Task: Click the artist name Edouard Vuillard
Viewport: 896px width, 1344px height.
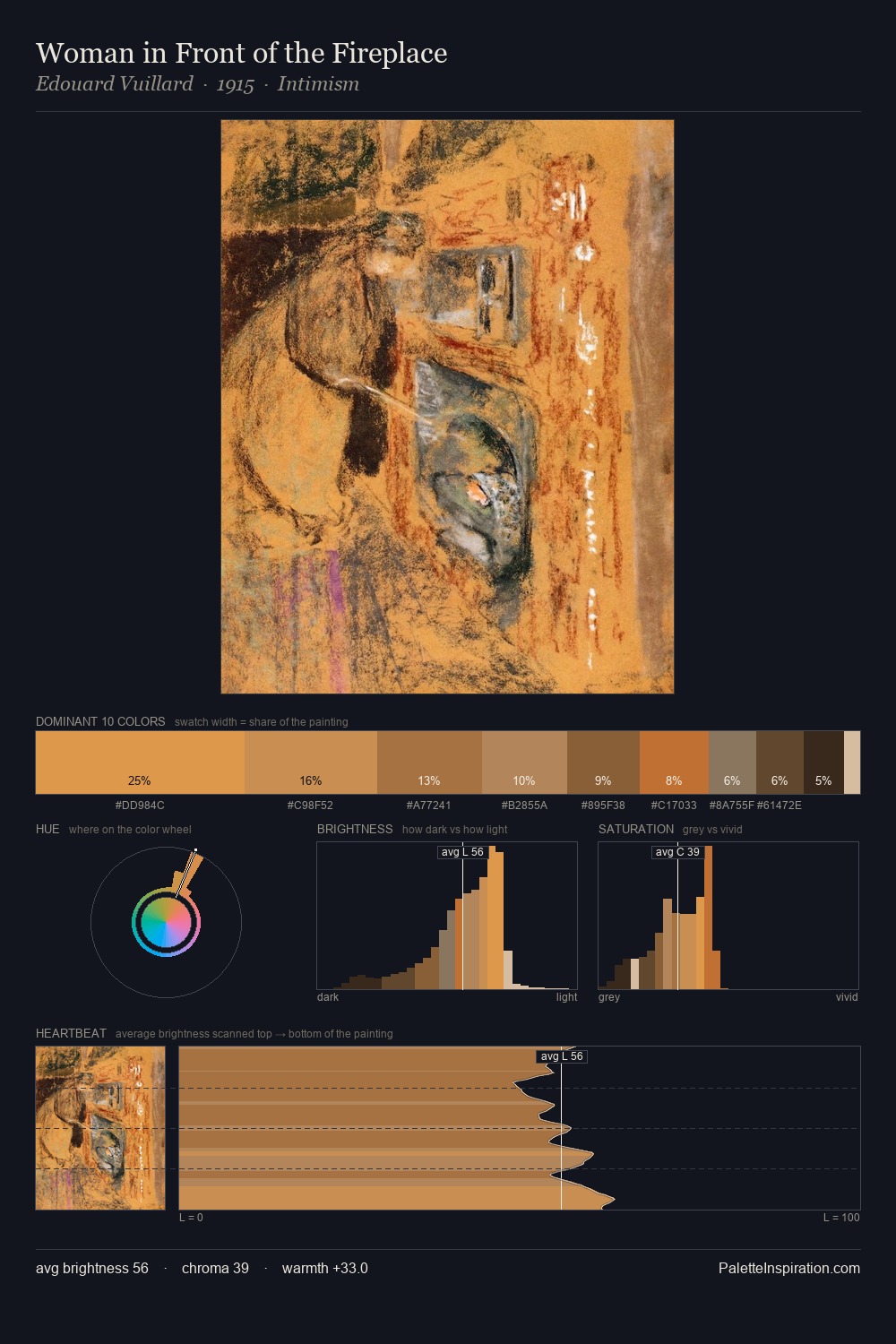Action: 115,84
